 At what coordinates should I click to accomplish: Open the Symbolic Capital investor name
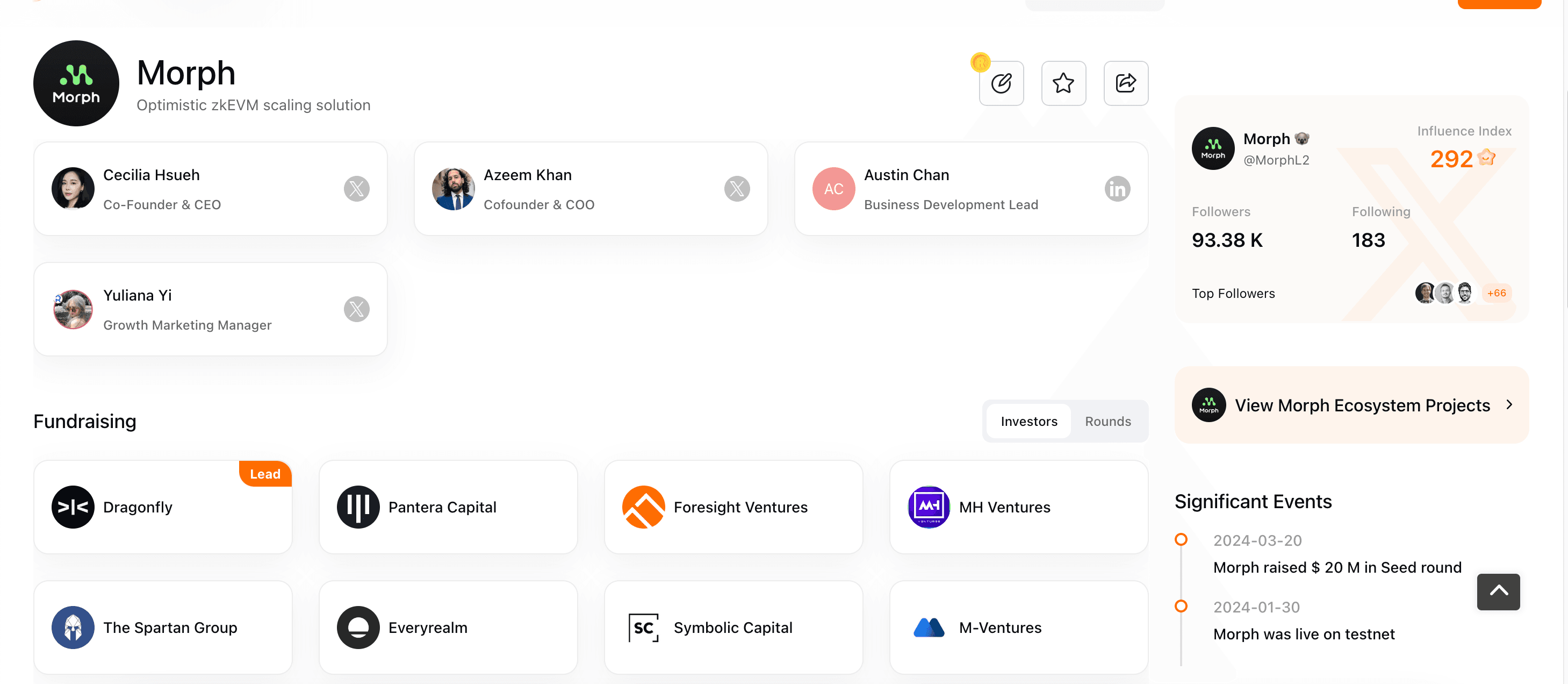(733, 628)
